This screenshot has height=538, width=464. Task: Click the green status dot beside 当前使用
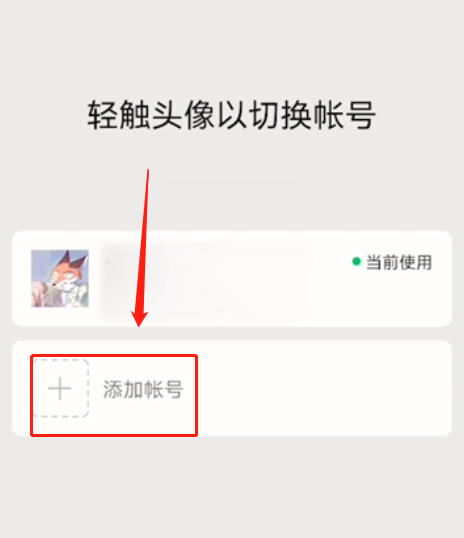pyautogui.click(x=357, y=261)
